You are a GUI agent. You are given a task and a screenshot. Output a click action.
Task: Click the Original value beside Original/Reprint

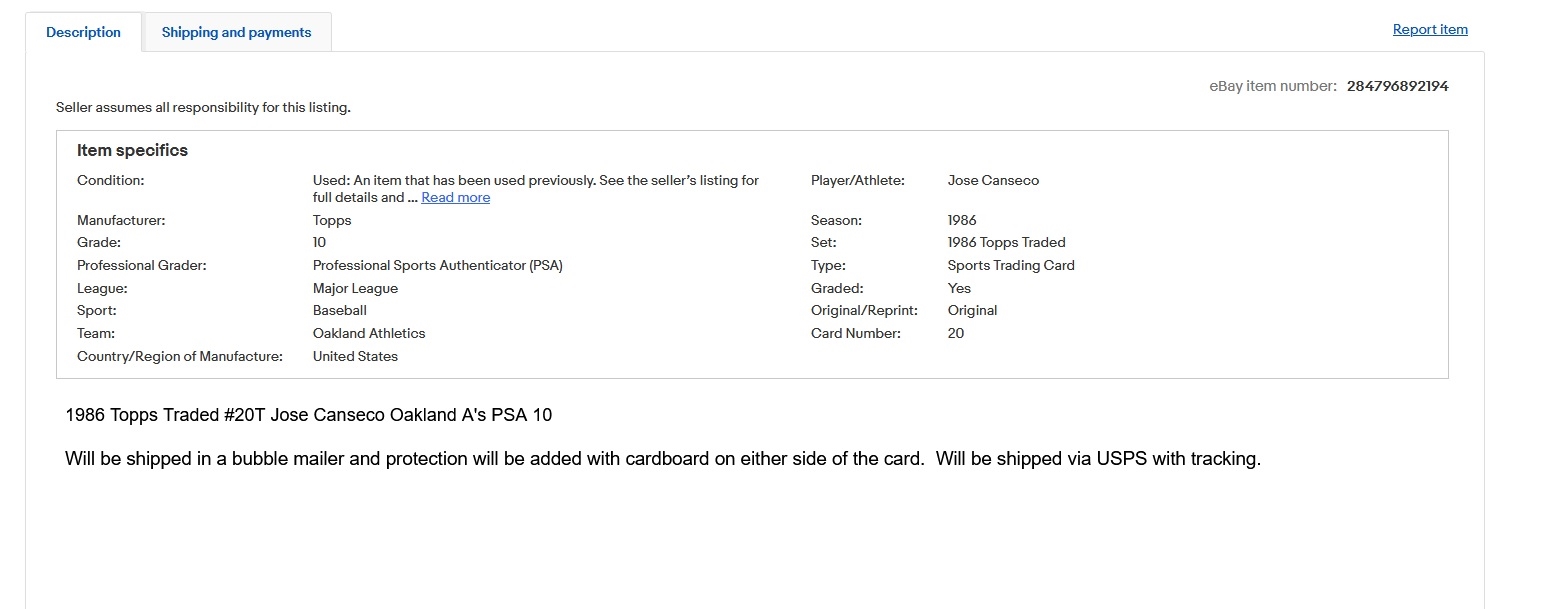pyautogui.click(x=973, y=310)
